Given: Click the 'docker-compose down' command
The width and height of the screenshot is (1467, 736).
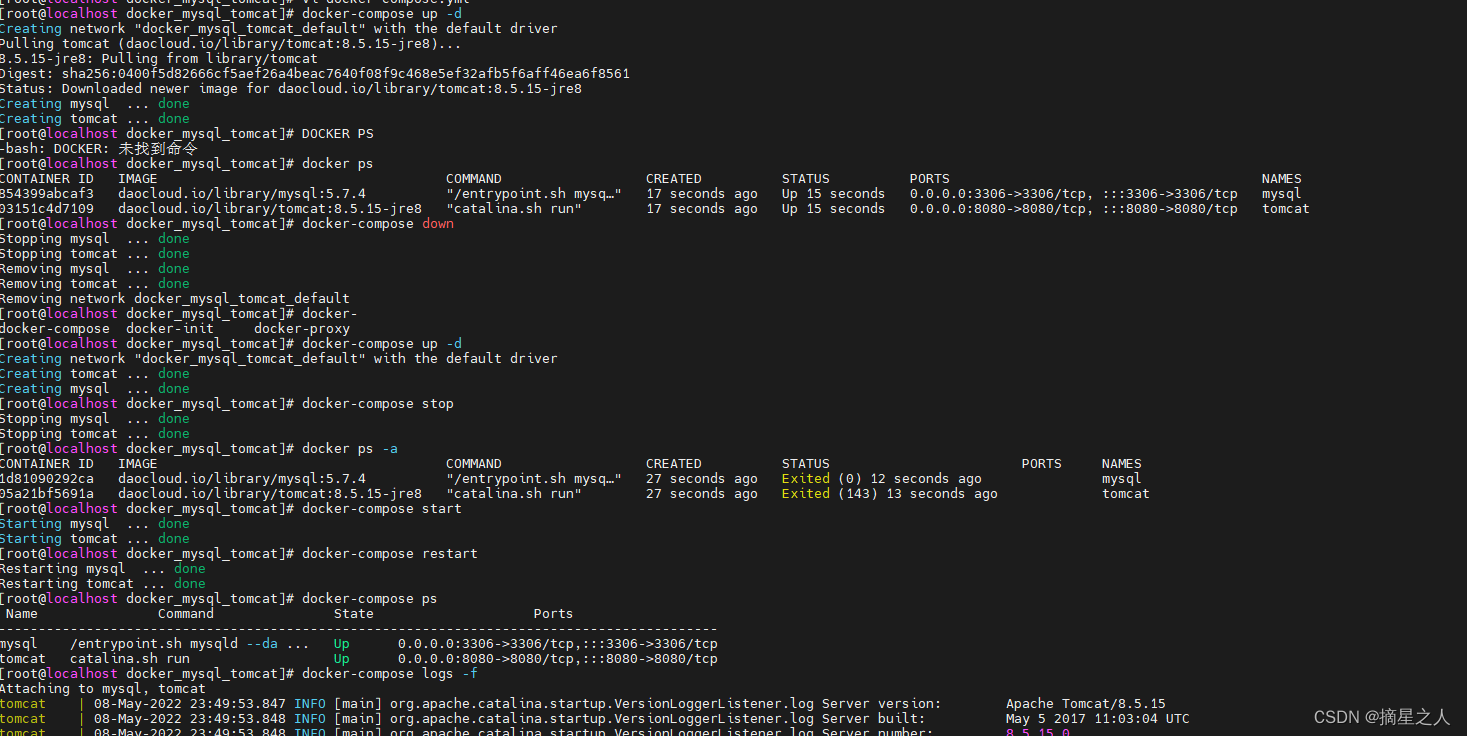Looking at the screenshot, I should pyautogui.click(x=377, y=224).
